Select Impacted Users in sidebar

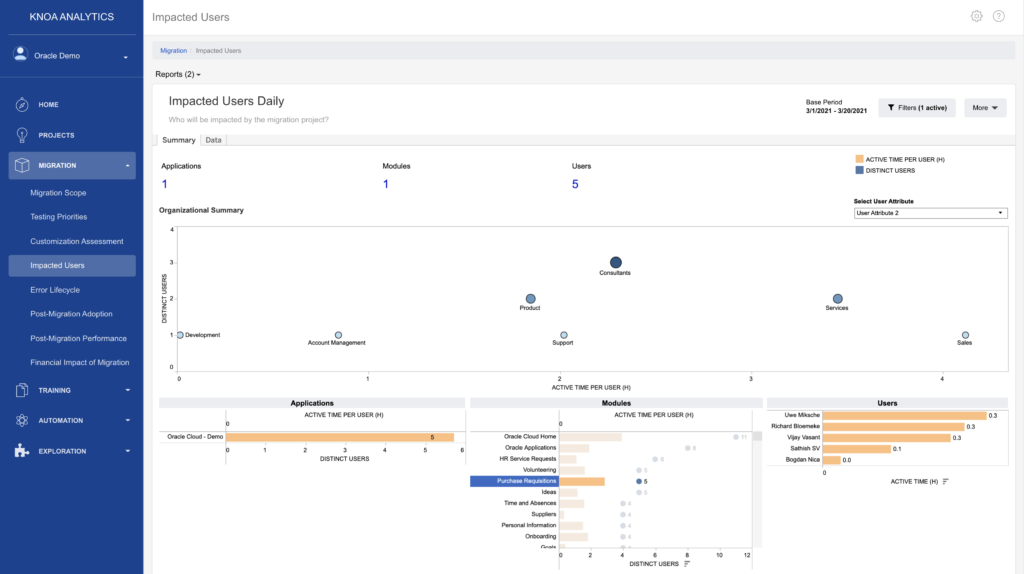[72, 265]
